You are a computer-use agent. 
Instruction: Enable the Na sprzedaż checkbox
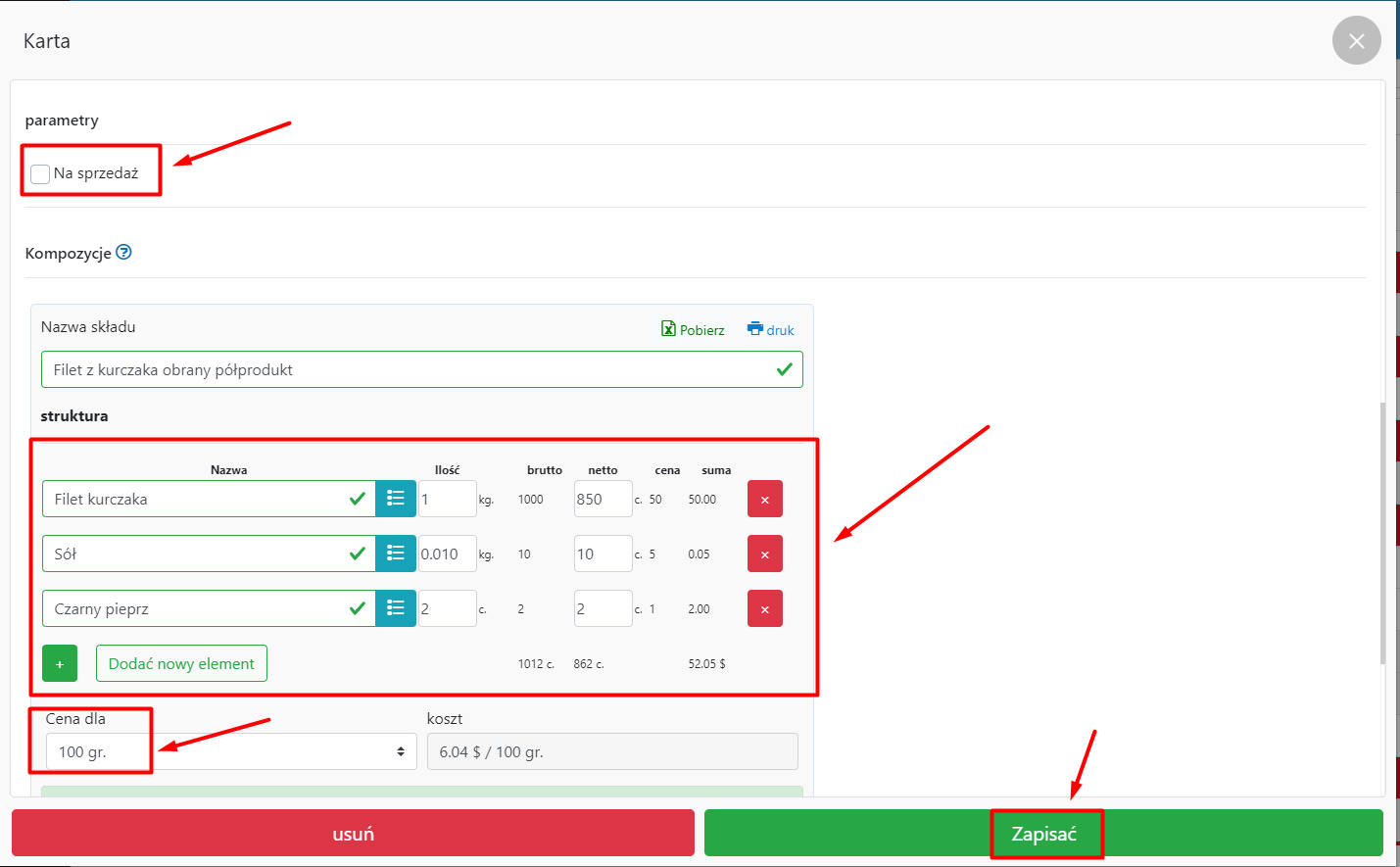coord(40,174)
